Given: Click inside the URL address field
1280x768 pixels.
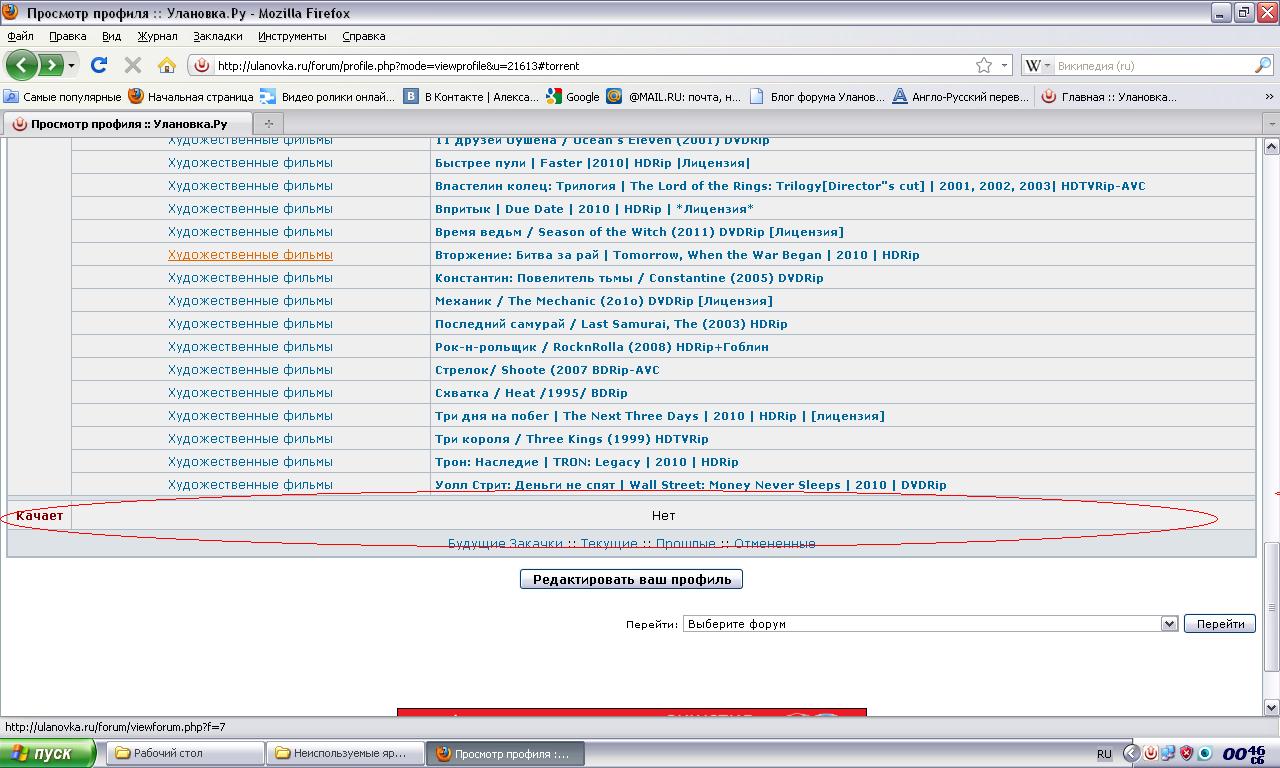Looking at the screenshot, I should [x=590, y=66].
